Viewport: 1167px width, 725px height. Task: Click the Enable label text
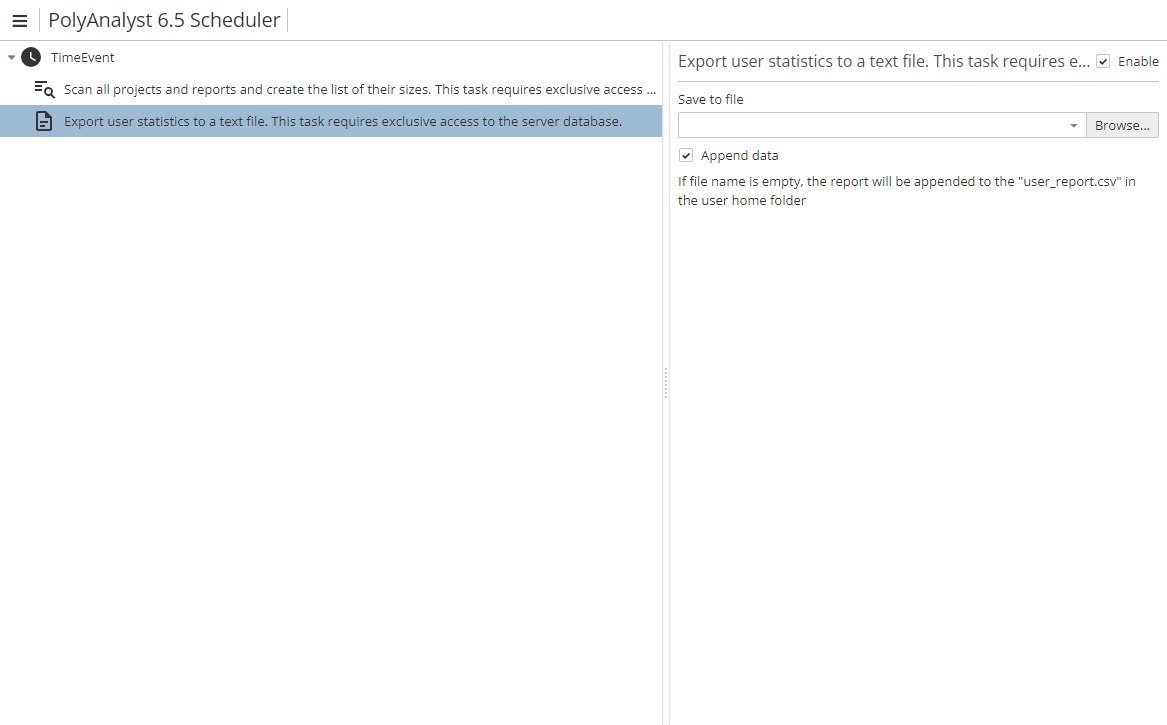1138,62
